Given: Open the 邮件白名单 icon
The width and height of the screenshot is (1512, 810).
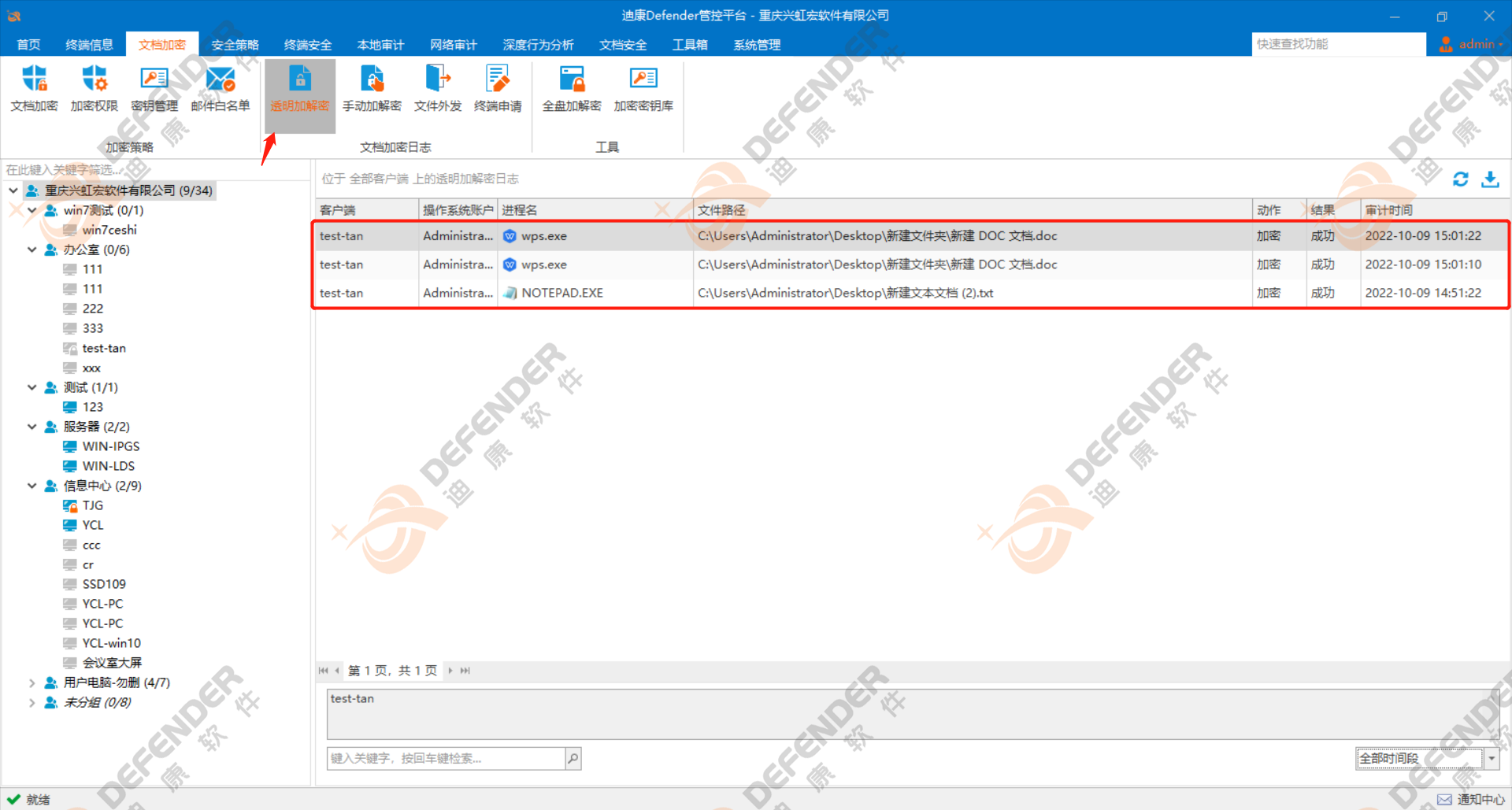Looking at the screenshot, I should pyautogui.click(x=220, y=89).
